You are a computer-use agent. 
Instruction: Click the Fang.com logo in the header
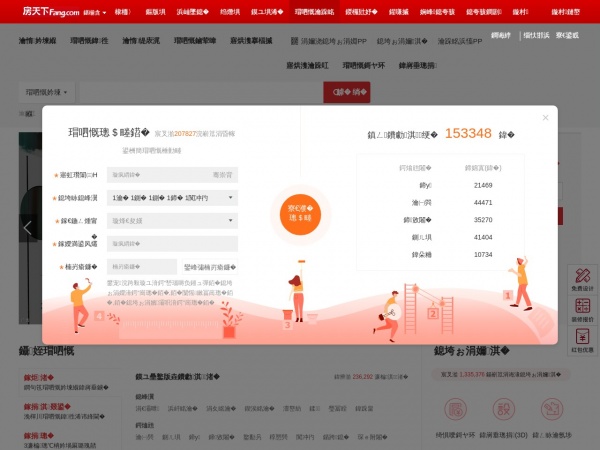click(x=51, y=11)
